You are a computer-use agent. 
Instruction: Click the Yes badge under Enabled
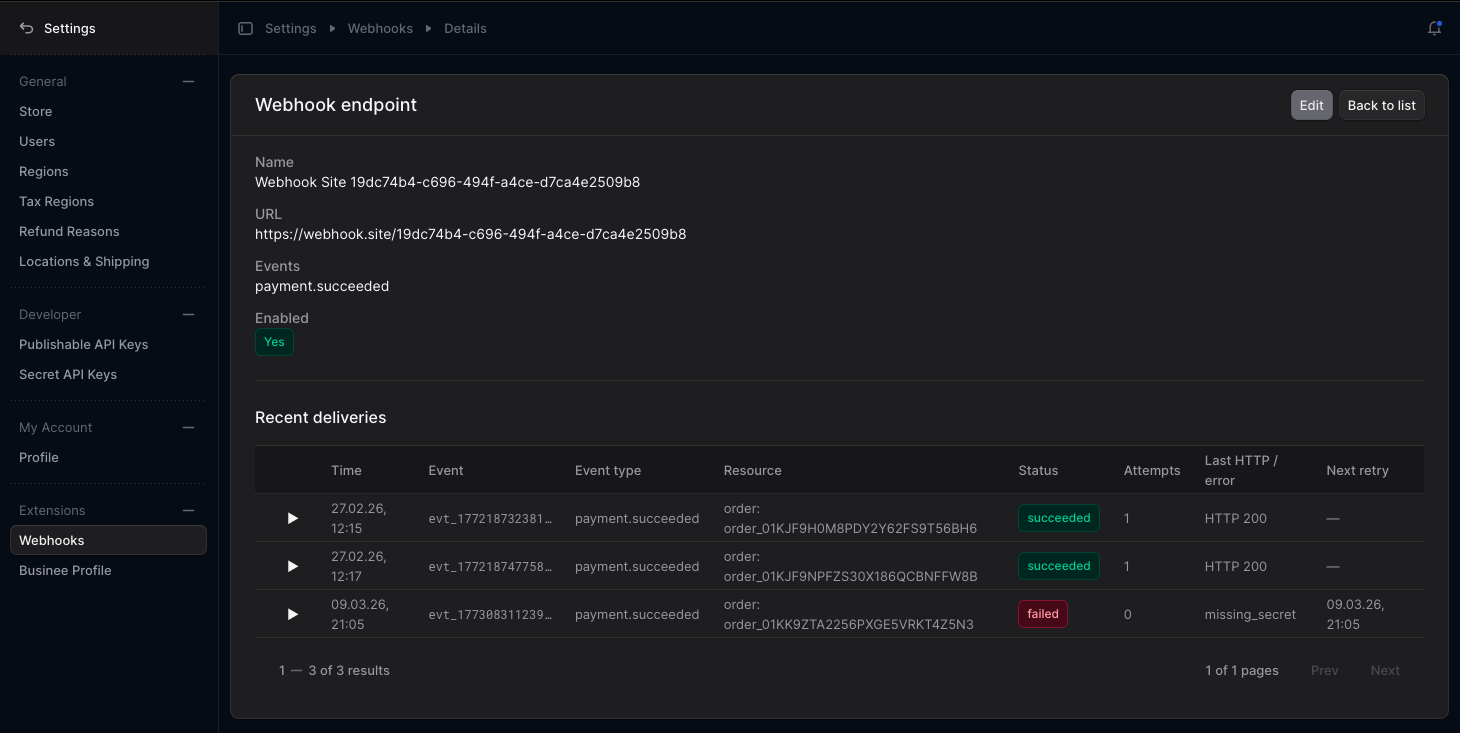[x=274, y=341]
